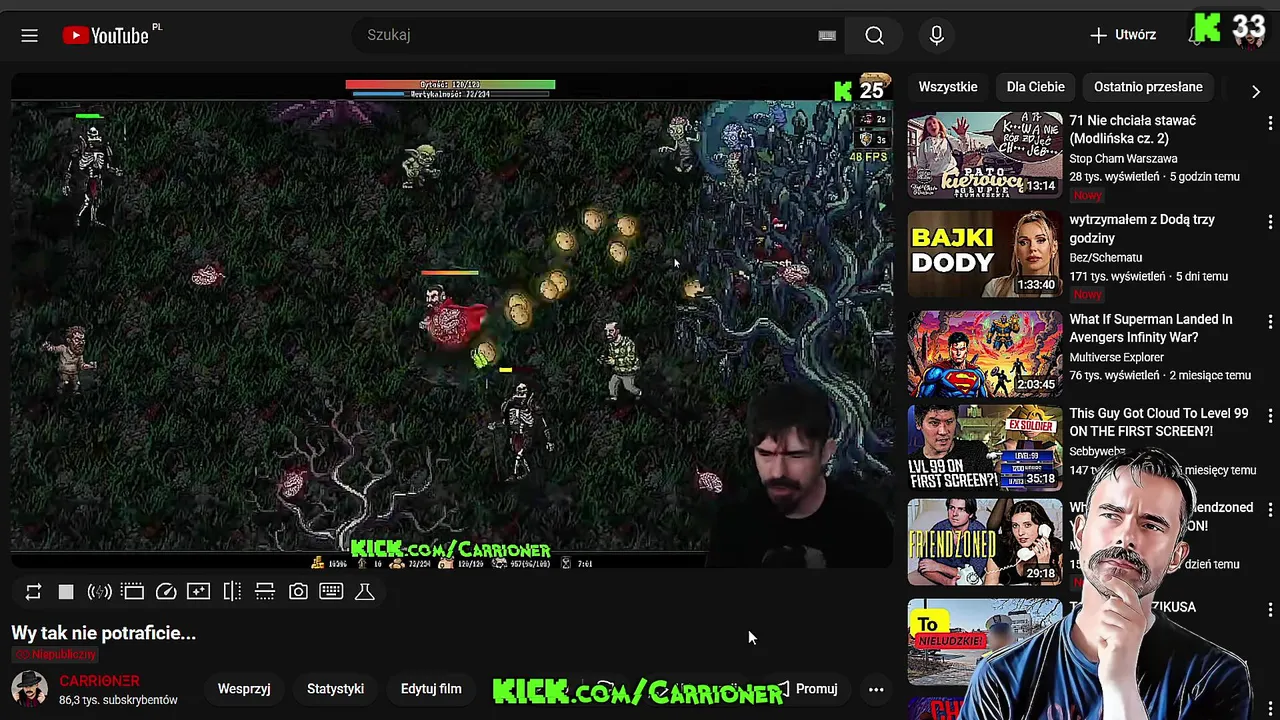
Task: Open Statystyki for this video
Action: pyautogui.click(x=335, y=689)
